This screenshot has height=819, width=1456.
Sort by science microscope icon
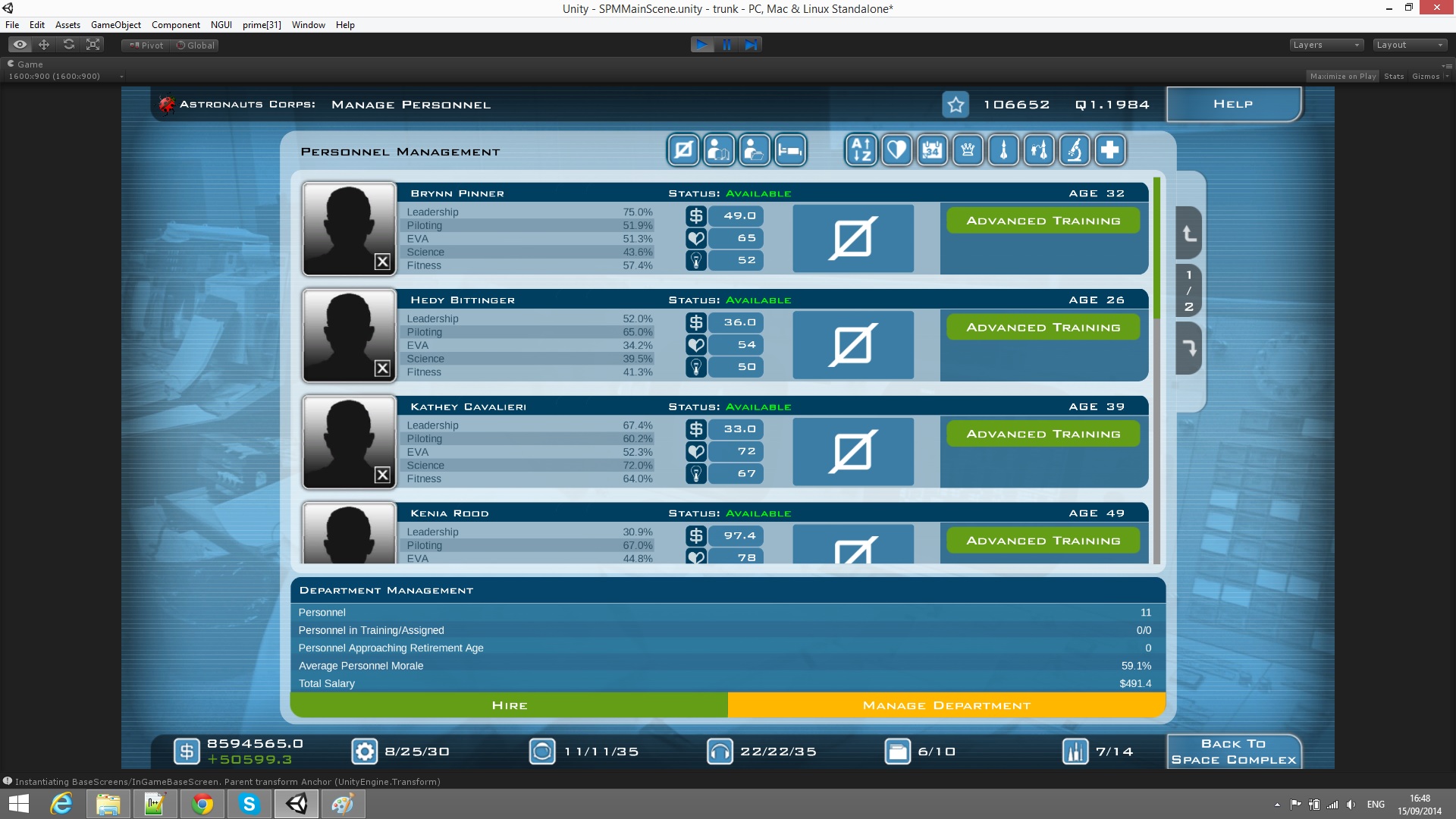1075,150
